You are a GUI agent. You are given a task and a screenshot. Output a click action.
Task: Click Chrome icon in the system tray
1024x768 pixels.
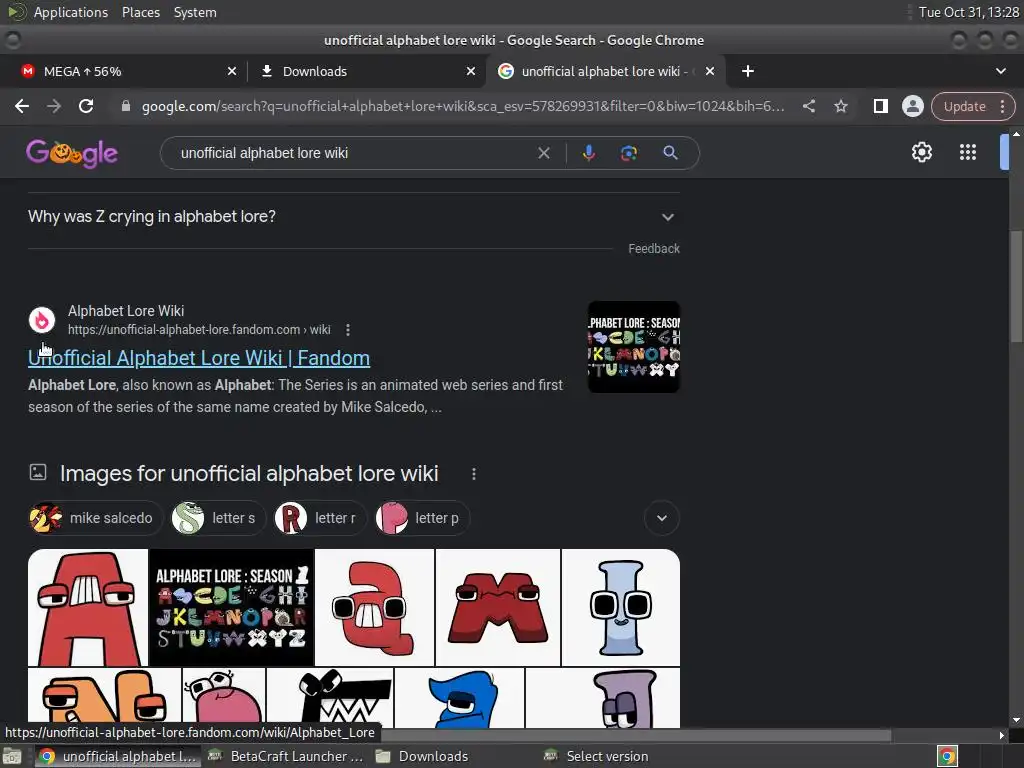(x=947, y=756)
